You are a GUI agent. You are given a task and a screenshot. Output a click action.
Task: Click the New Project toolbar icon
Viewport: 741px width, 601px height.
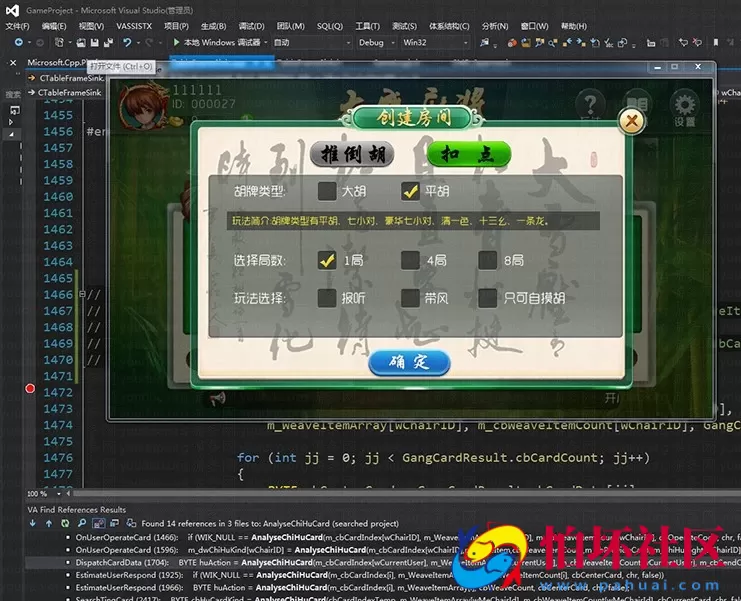click(59, 43)
